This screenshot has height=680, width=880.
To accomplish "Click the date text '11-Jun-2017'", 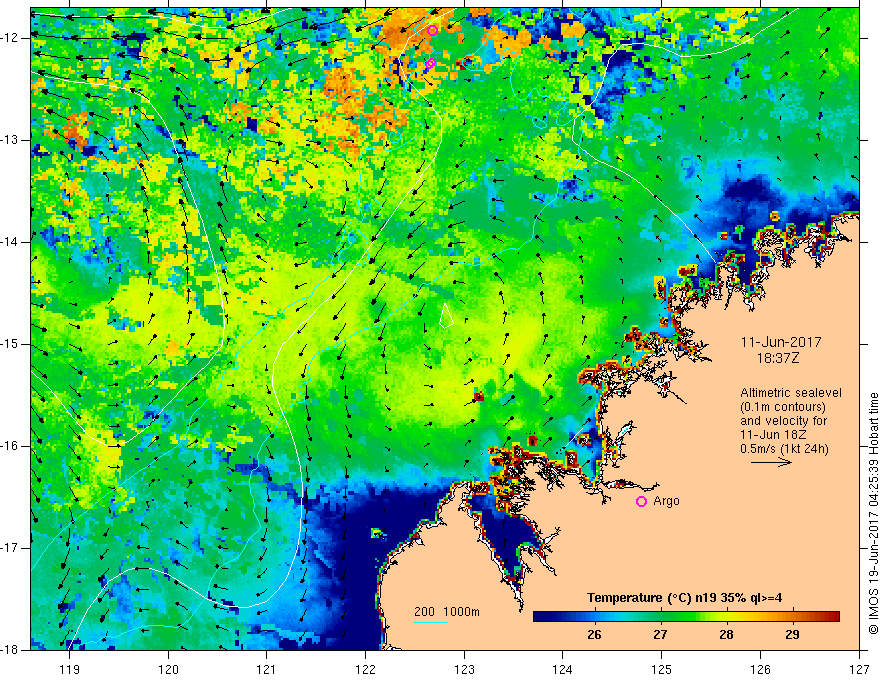I will (x=781, y=342).
